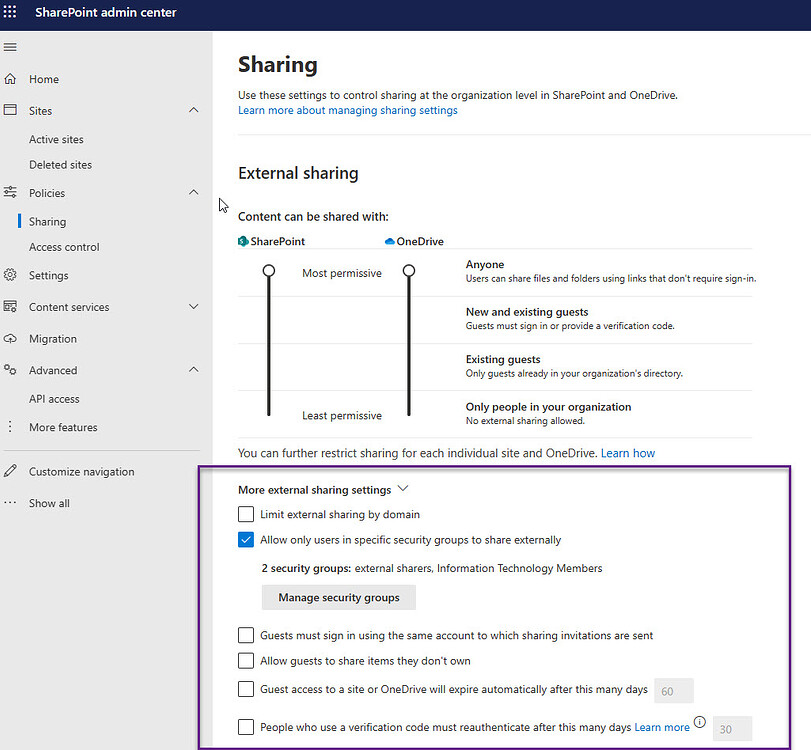Screen dimensions: 811x750
Task: Uncheck Allow only specific security groups
Action: [x=245, y=539]
